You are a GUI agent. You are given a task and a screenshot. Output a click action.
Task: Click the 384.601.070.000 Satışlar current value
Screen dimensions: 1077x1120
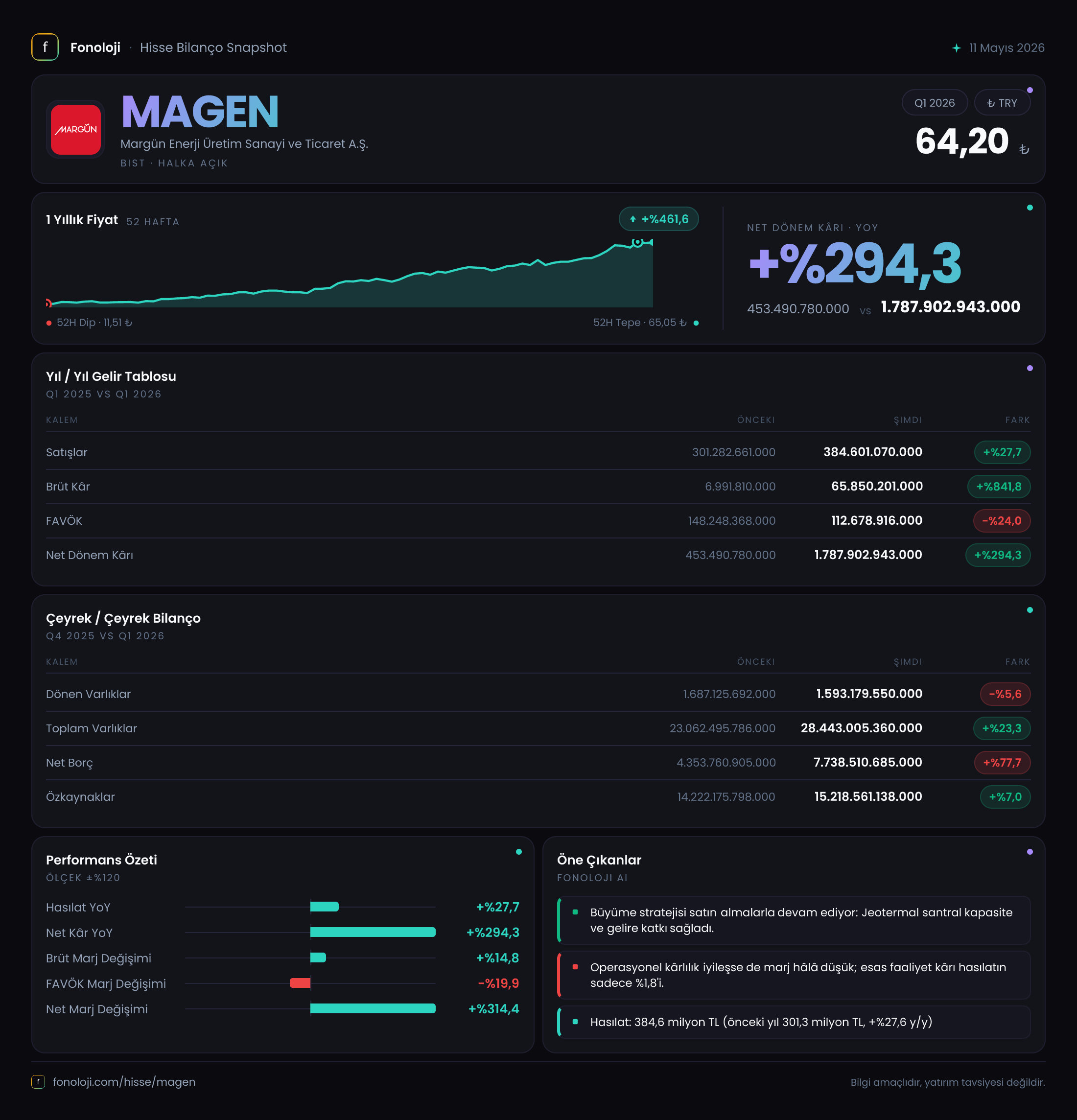click(872, 452)
